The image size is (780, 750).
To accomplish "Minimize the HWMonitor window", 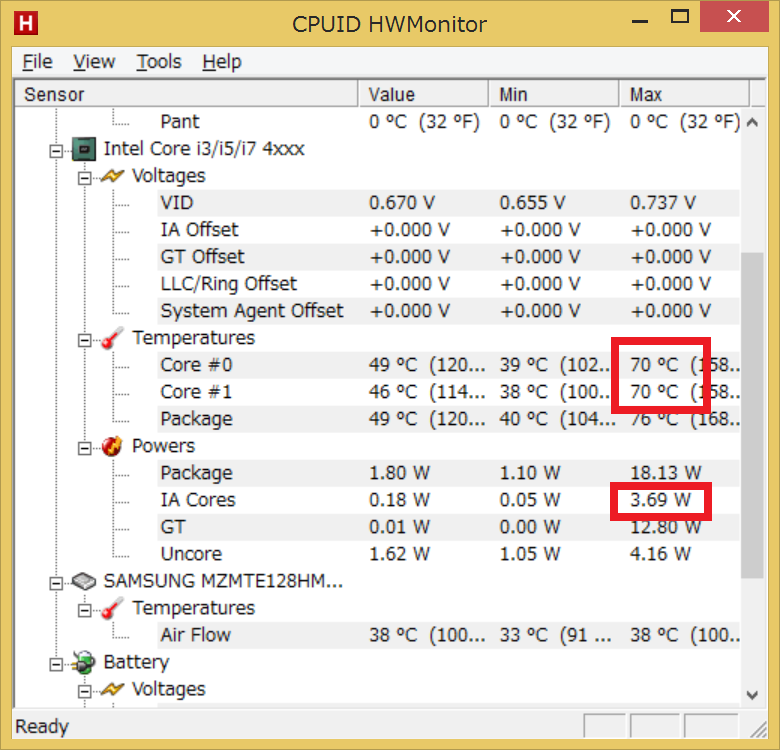I will tap(640, 20).
